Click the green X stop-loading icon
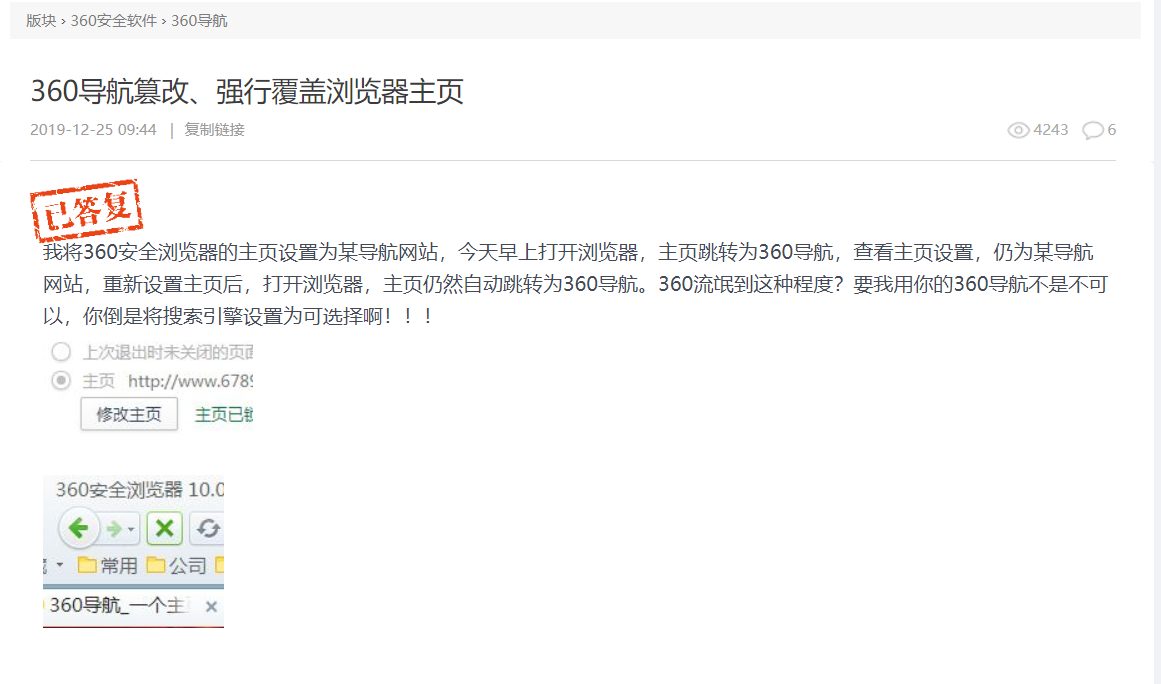 click(164, 528)
